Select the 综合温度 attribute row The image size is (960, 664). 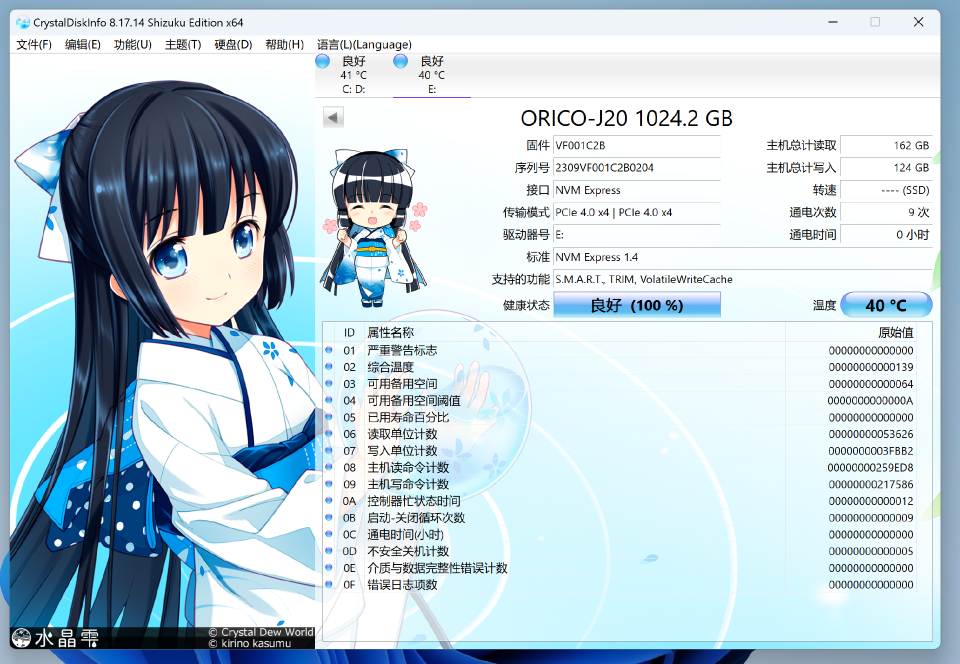619,367
